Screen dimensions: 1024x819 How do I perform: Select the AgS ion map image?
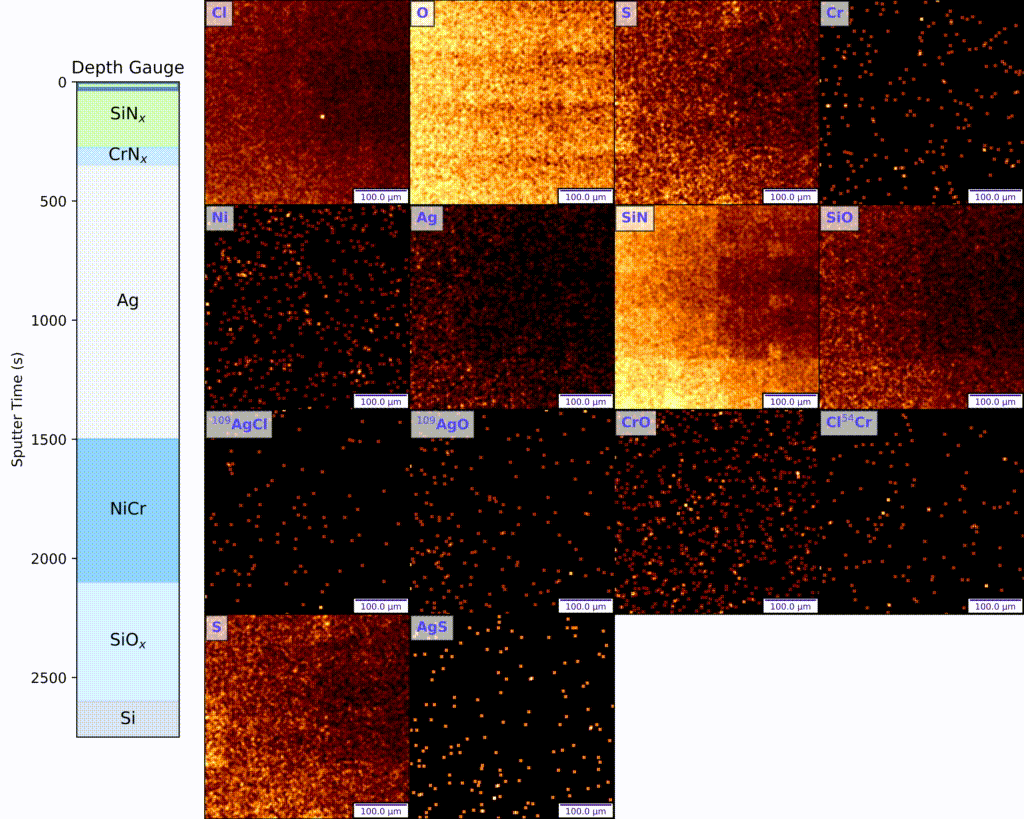(512, 716)
